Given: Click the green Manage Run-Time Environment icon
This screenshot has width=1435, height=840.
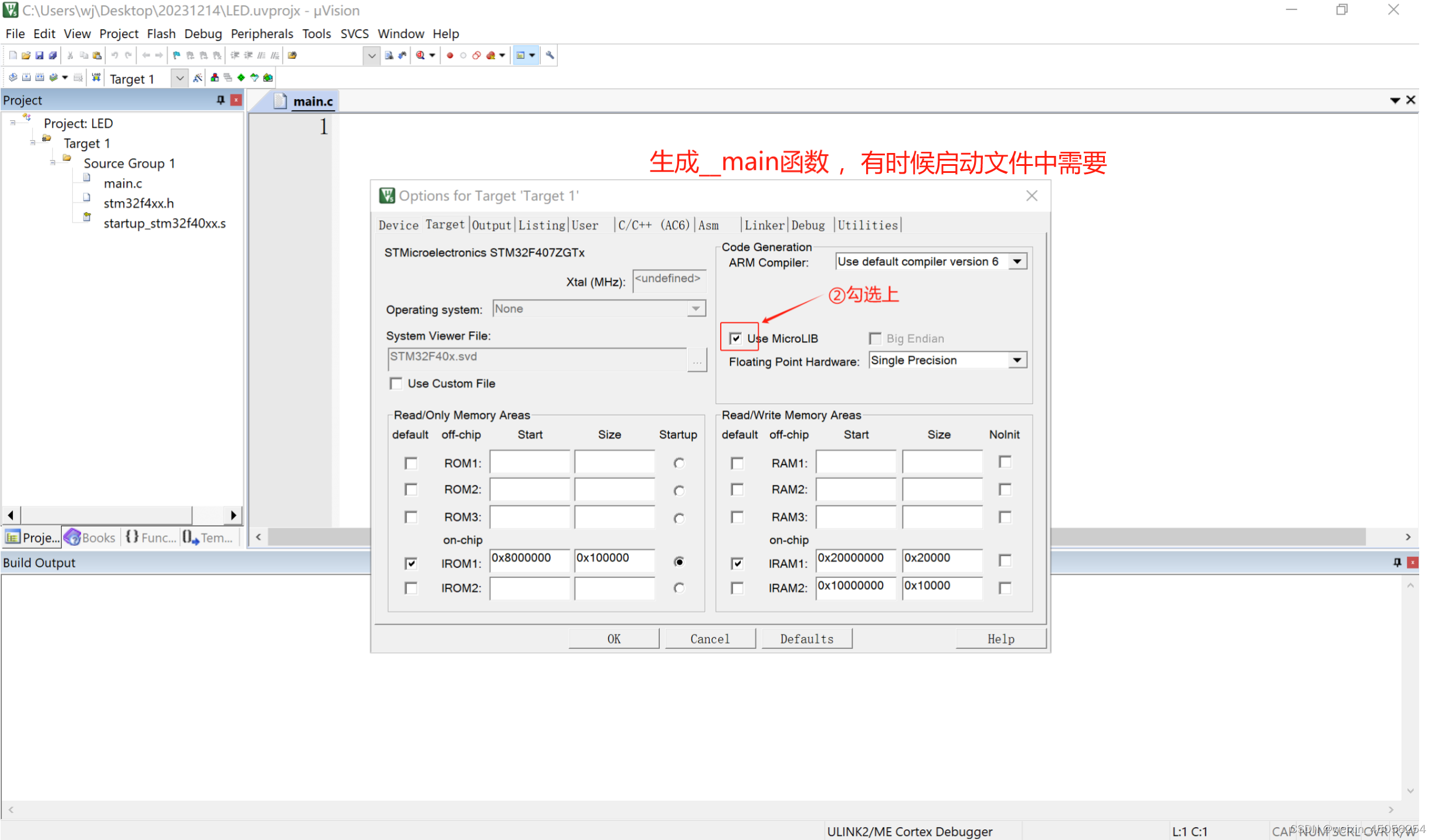Looking at the screenshot, I should pos(241,77).
